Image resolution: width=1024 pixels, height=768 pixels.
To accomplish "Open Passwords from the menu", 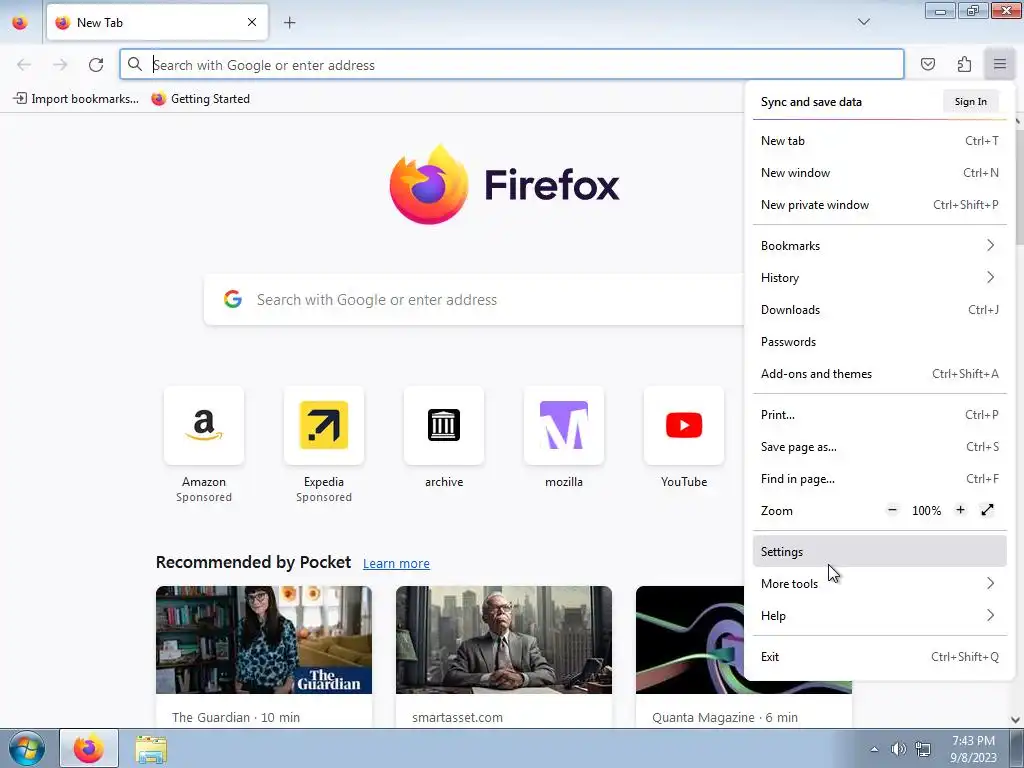I will click(x=880, y=342).
